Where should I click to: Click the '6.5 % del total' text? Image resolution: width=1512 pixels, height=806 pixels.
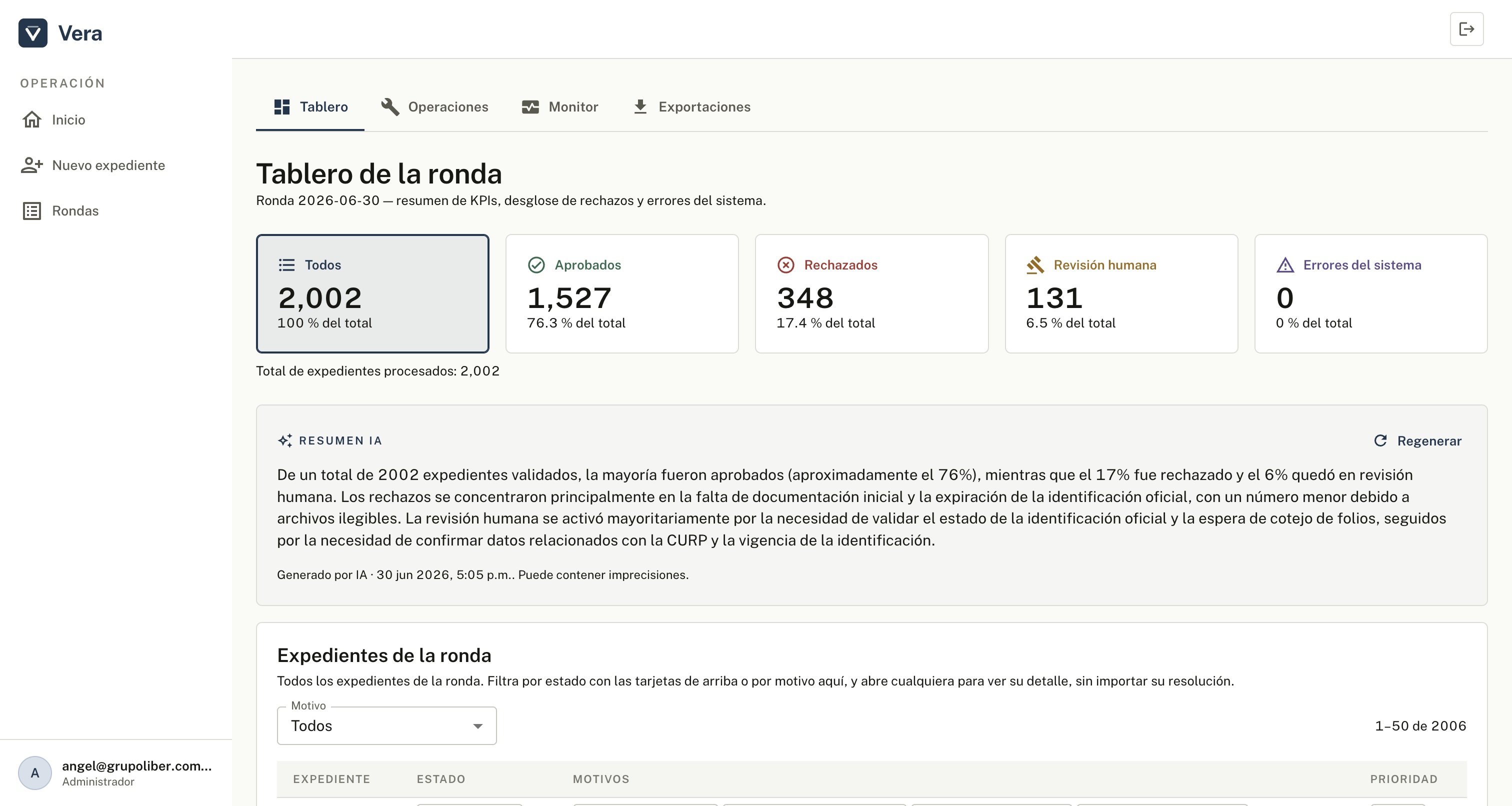coord(1070,323)
